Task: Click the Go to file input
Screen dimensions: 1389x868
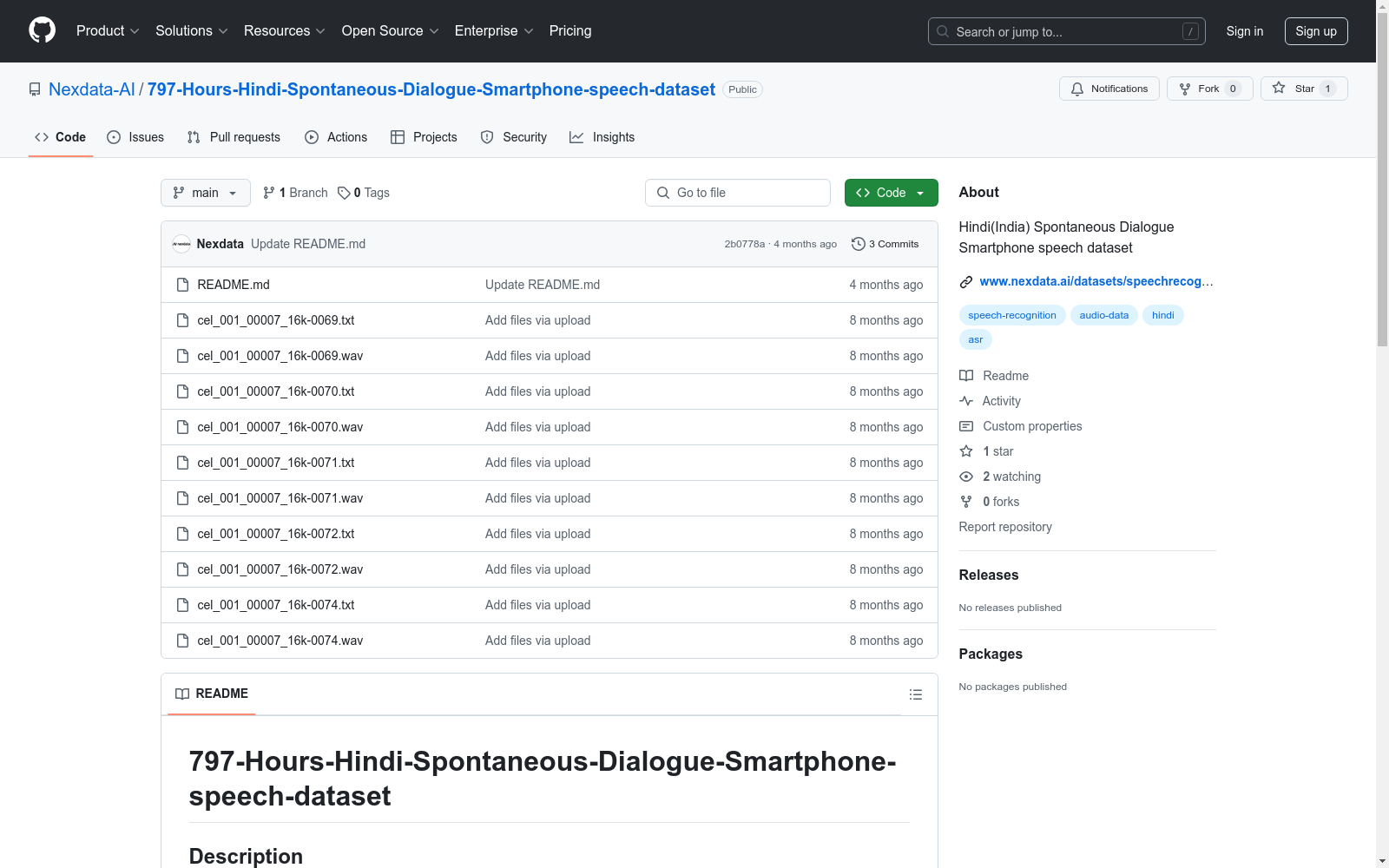Action: click(x=738, y=193)
